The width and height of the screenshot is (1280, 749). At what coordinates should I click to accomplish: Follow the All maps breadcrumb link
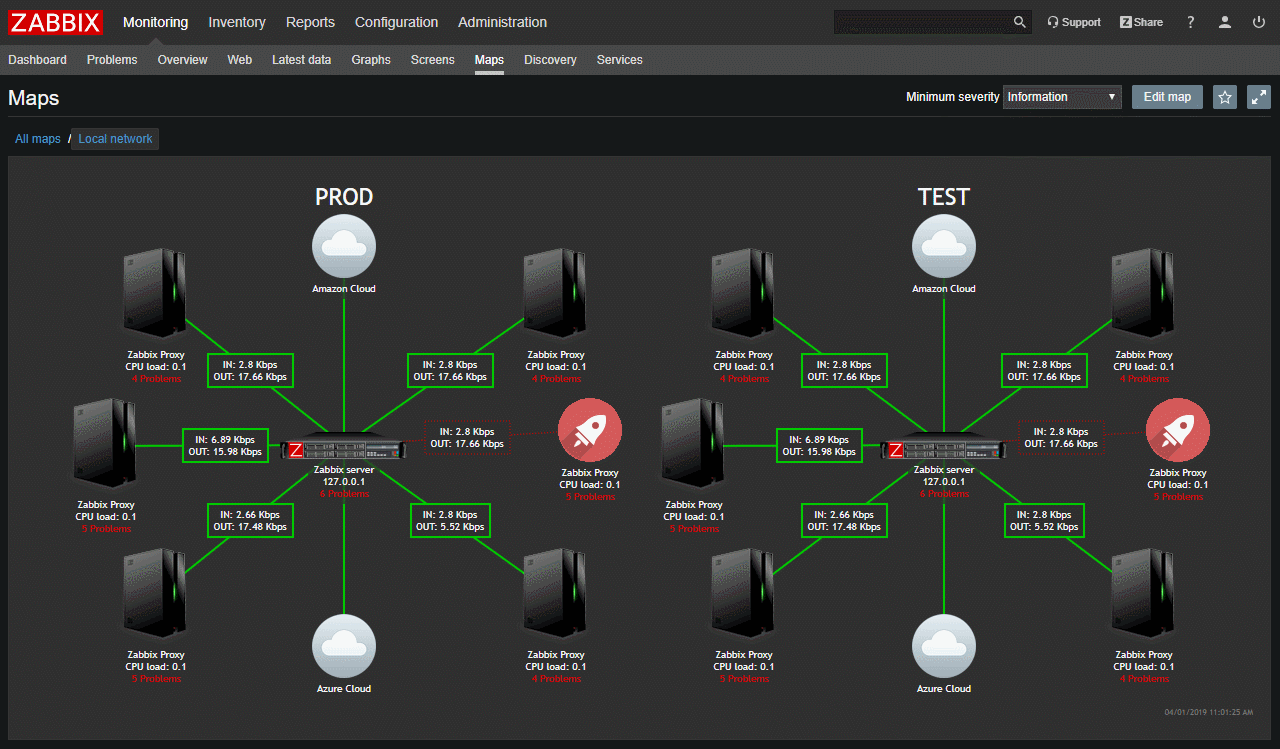pos(38,139)
